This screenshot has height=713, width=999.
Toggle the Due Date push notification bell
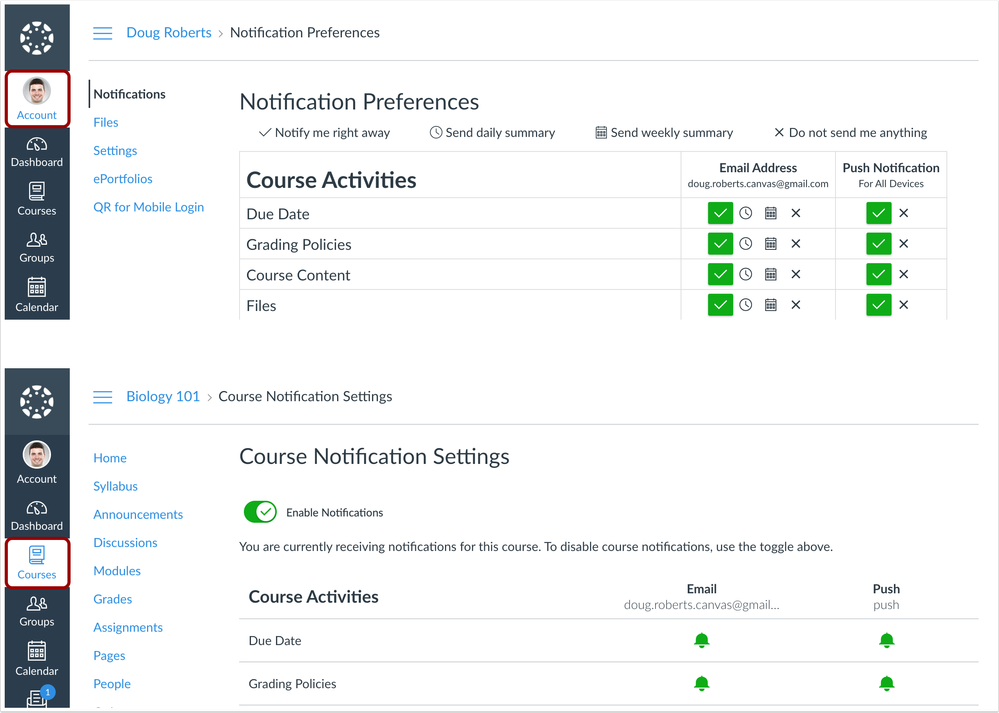point(887,640)
